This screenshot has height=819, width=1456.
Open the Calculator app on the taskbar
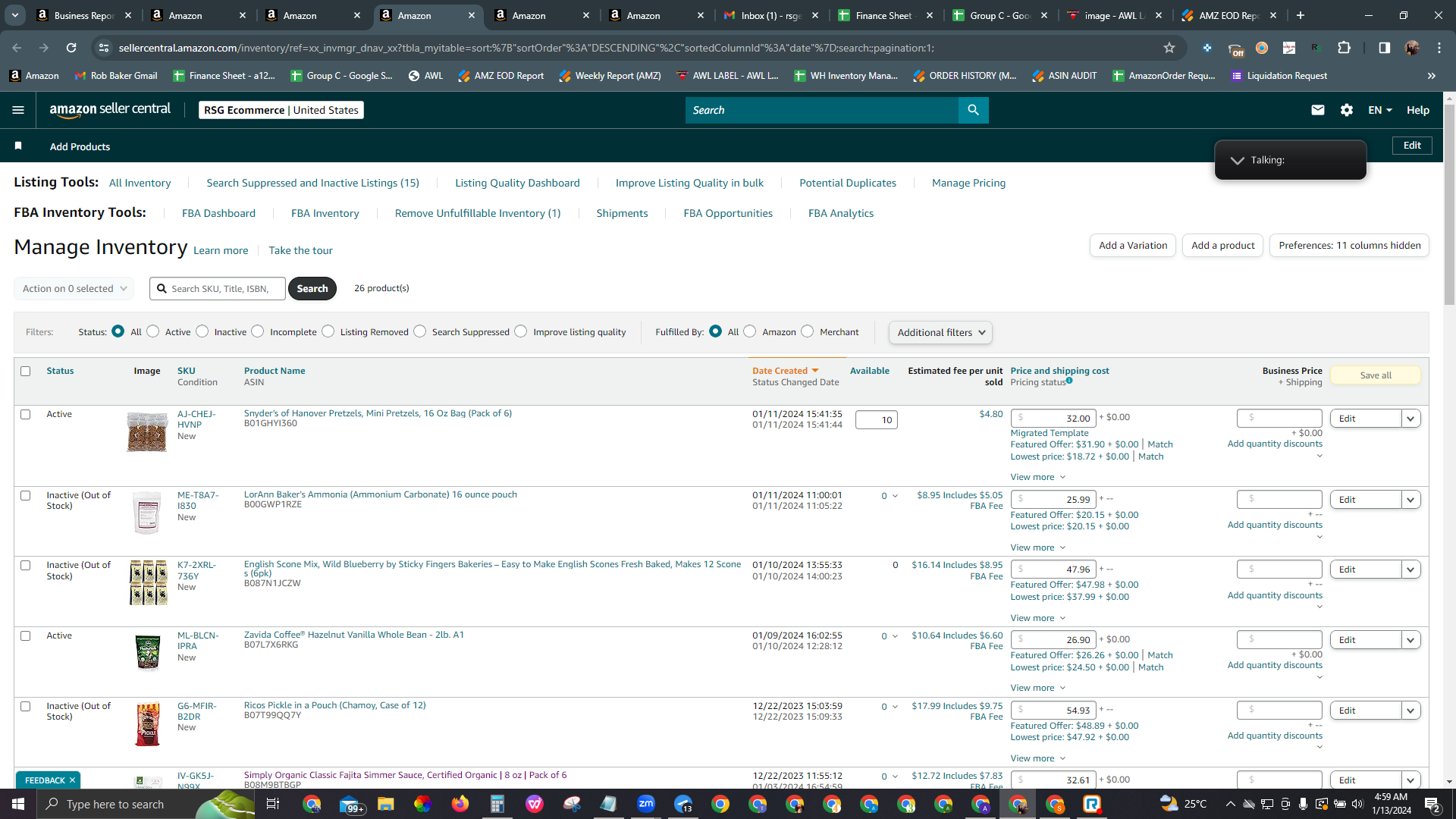click(497, 804)
